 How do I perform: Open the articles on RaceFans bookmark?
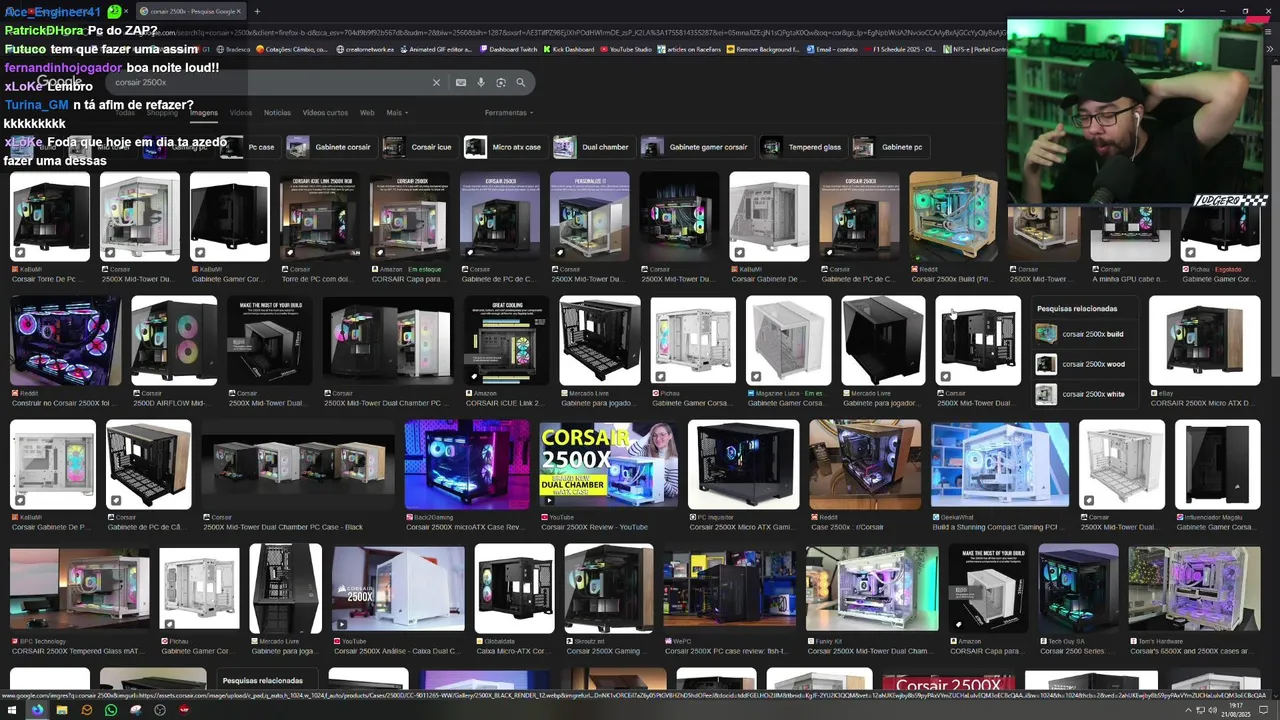click(x=690, y=49)
